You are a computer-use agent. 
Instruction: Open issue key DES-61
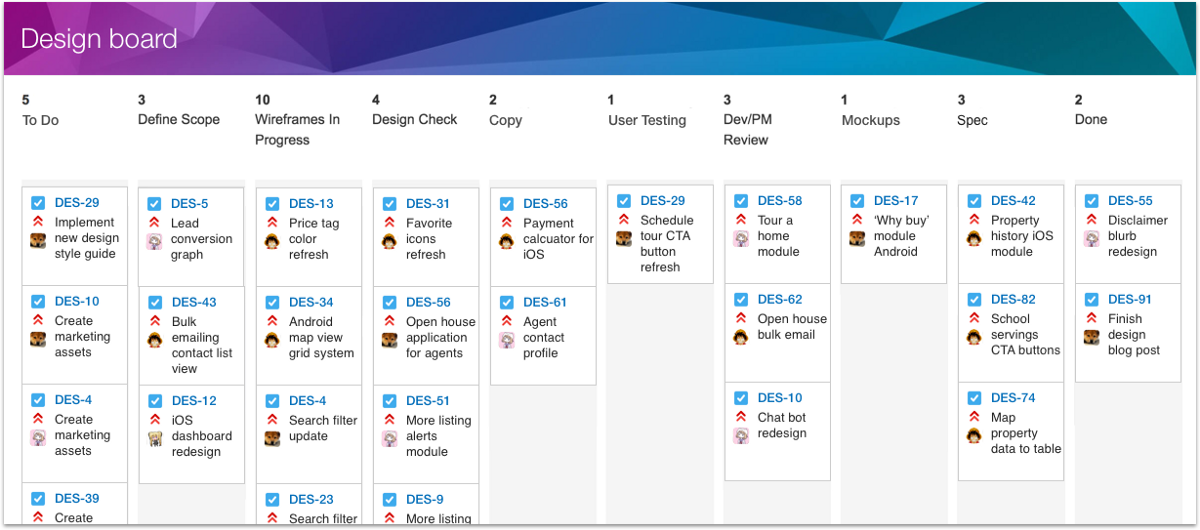(545, 302)
